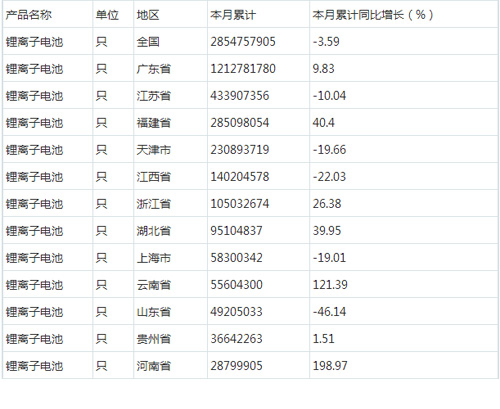
Task: Select 锂离子电池 in the 河南省 row
Action: point(34,366)
